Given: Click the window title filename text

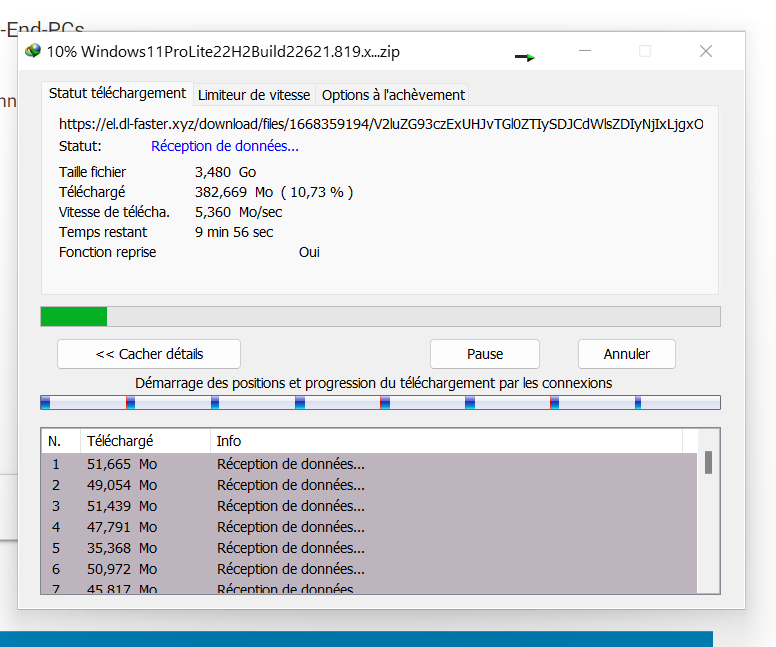Looking at the screenshot, I should [x=223, y=51].
